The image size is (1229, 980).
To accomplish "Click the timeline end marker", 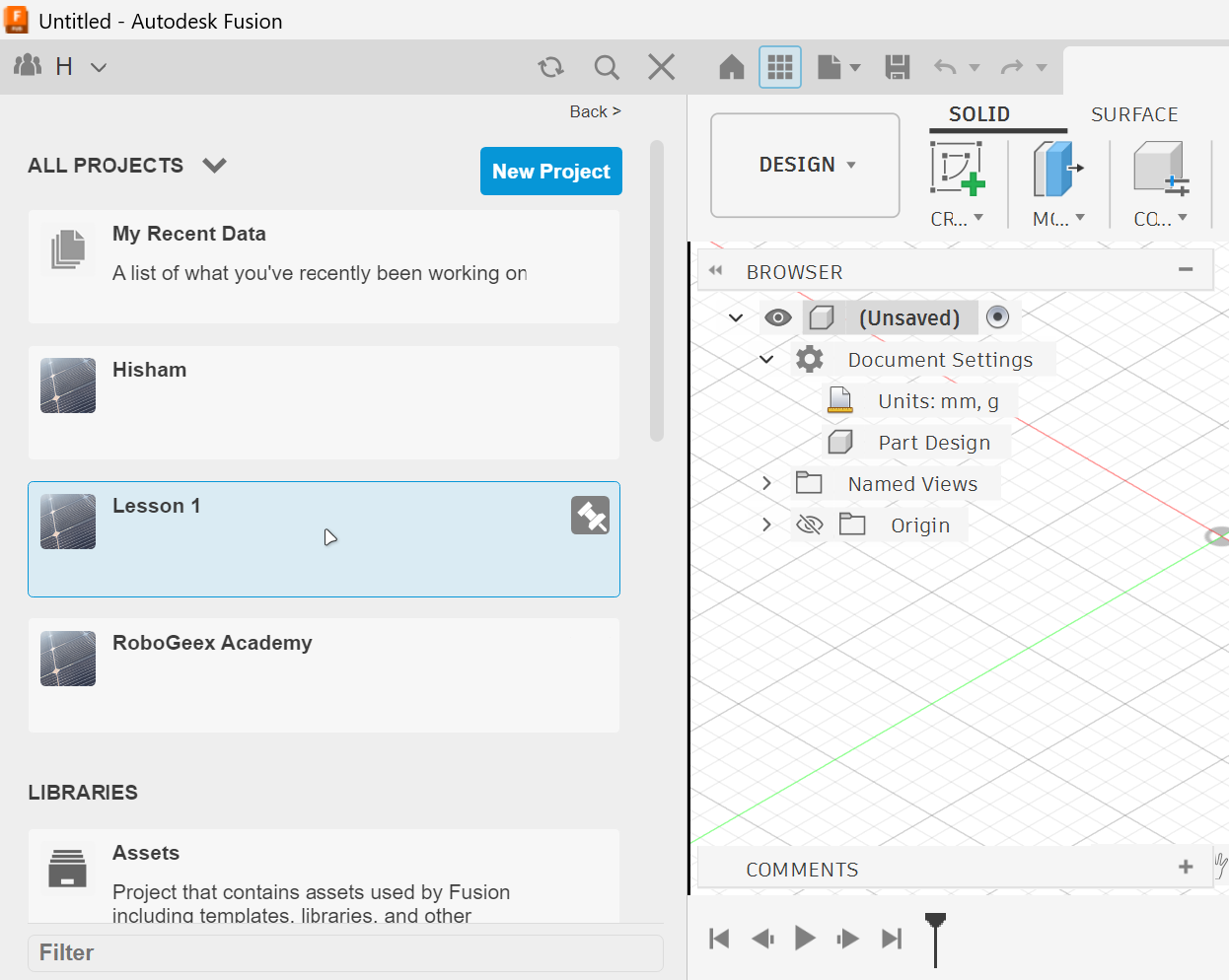I will pyautogui.click(x=935, y=939).
